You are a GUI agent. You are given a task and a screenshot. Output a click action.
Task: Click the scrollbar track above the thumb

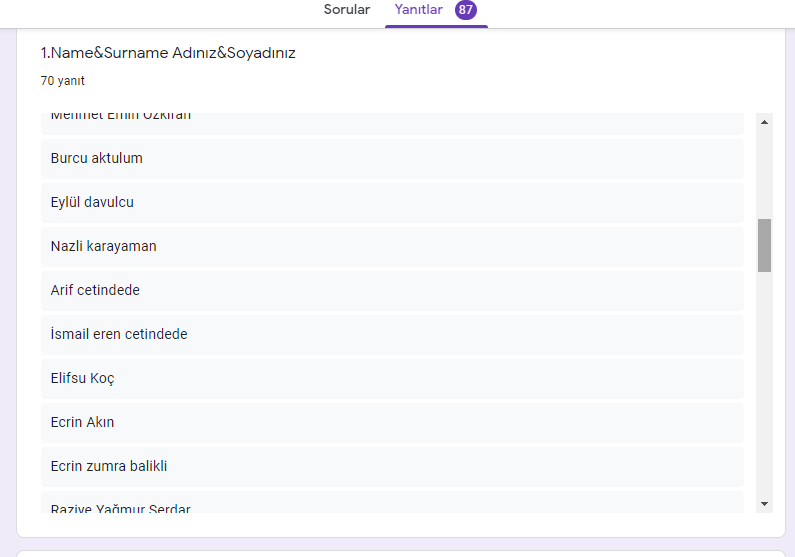(765, 170)
